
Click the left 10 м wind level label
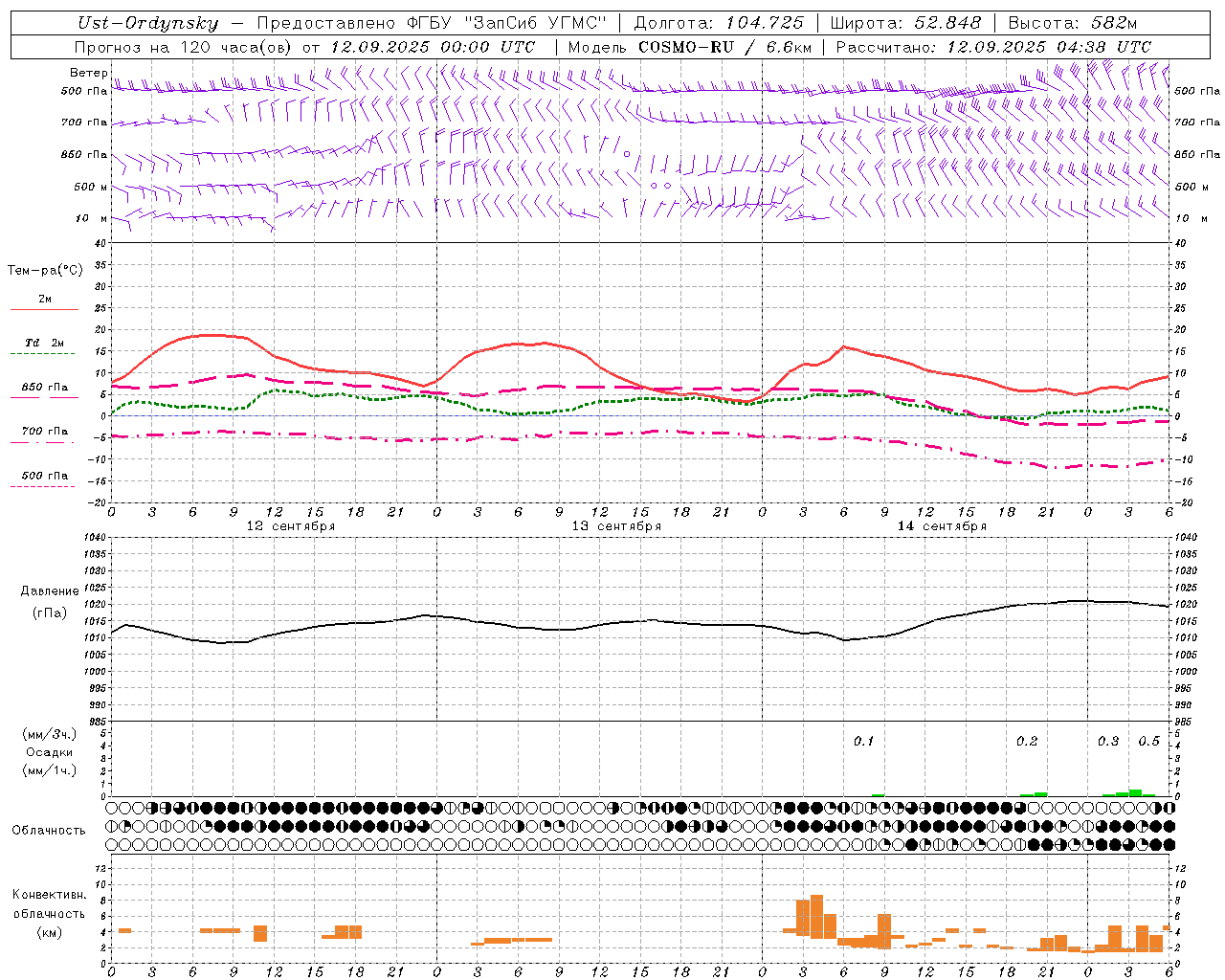click(92, 219)
